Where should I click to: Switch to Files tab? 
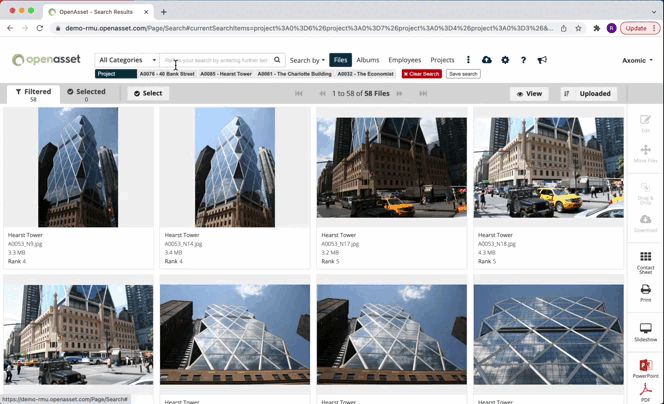pyautogui.click(x=340, y=60)
